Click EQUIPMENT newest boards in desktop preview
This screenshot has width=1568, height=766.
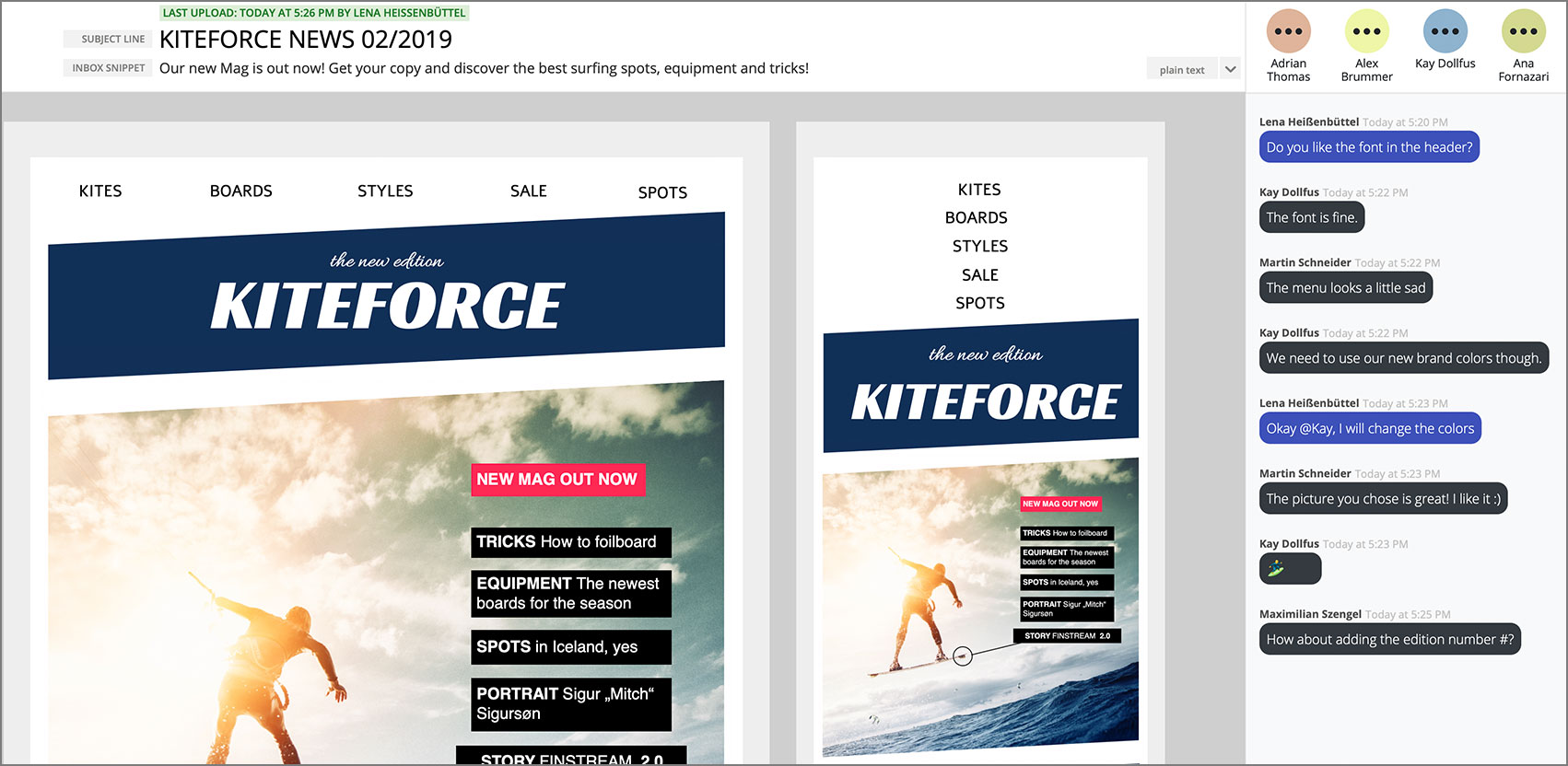pos(570,594)
